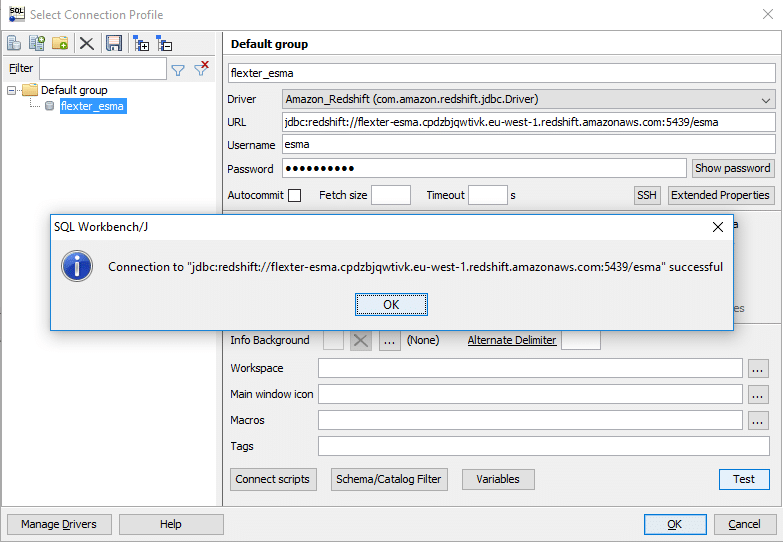The width and height of the screenshot is (783, 542).
Task: Click the Tags text field
Action: point(543,447)
